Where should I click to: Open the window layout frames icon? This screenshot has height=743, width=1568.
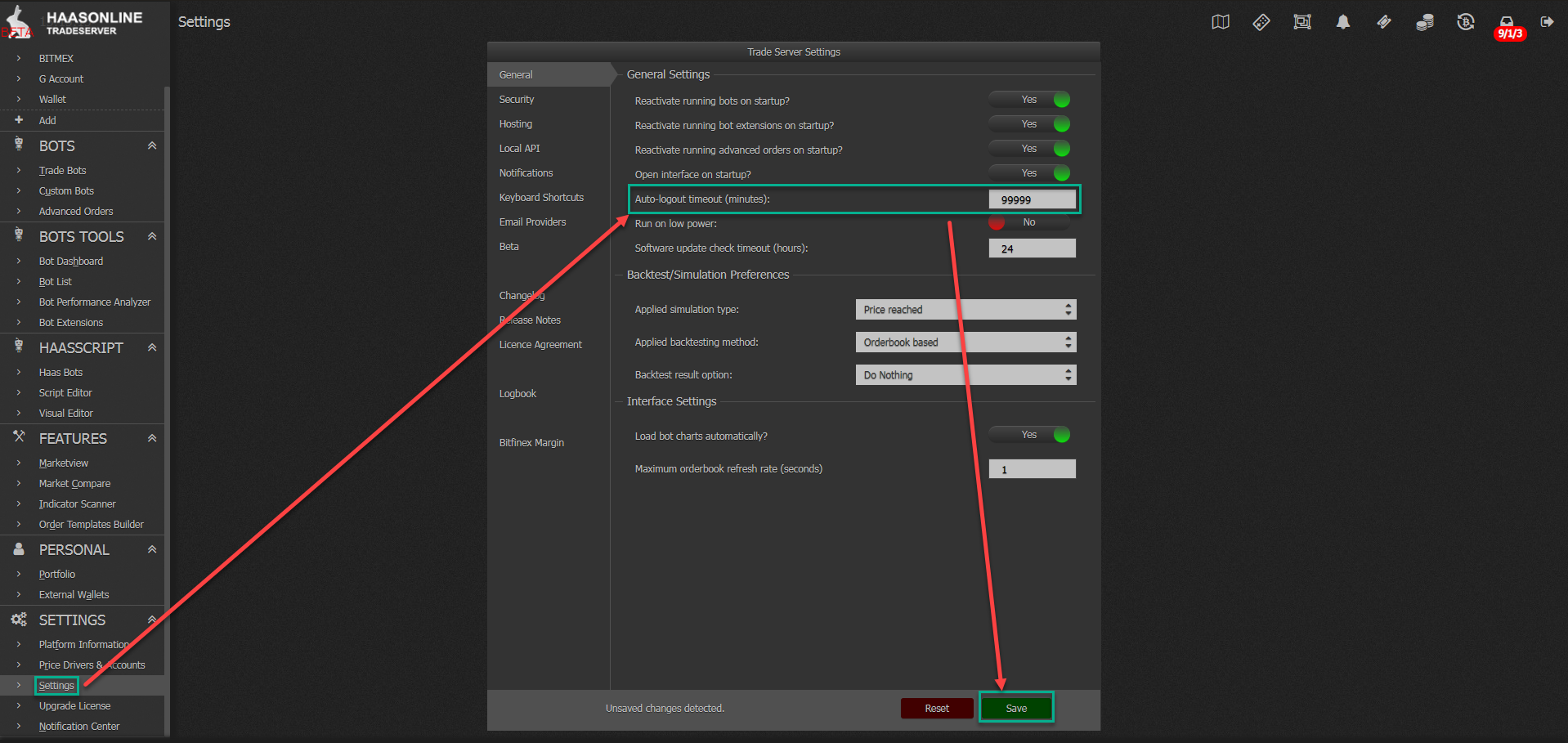(x=1302, y=22)
